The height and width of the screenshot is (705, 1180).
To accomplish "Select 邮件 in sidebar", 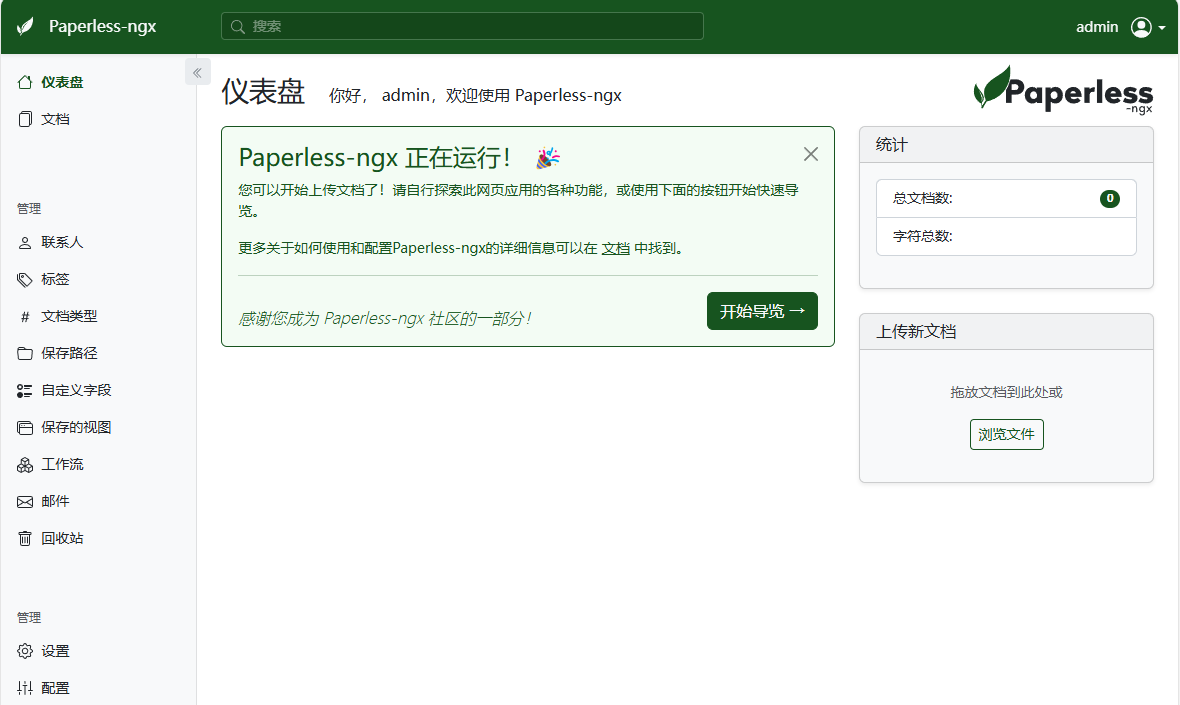I will click(x=55, y=501).
